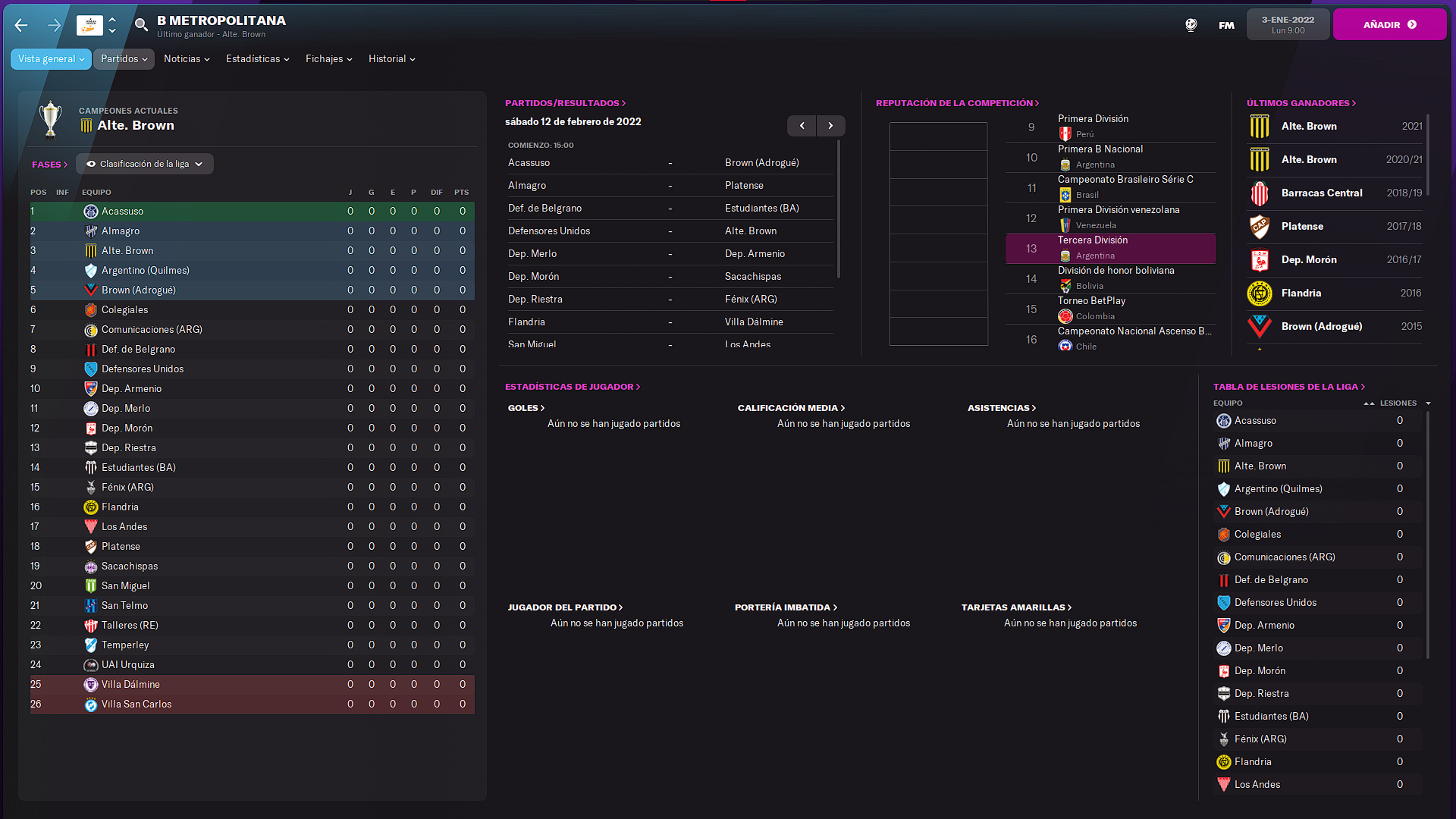Click fixtures list scrollbar
Viewport: 1456px width, 819px height.
tap(838, 209)
